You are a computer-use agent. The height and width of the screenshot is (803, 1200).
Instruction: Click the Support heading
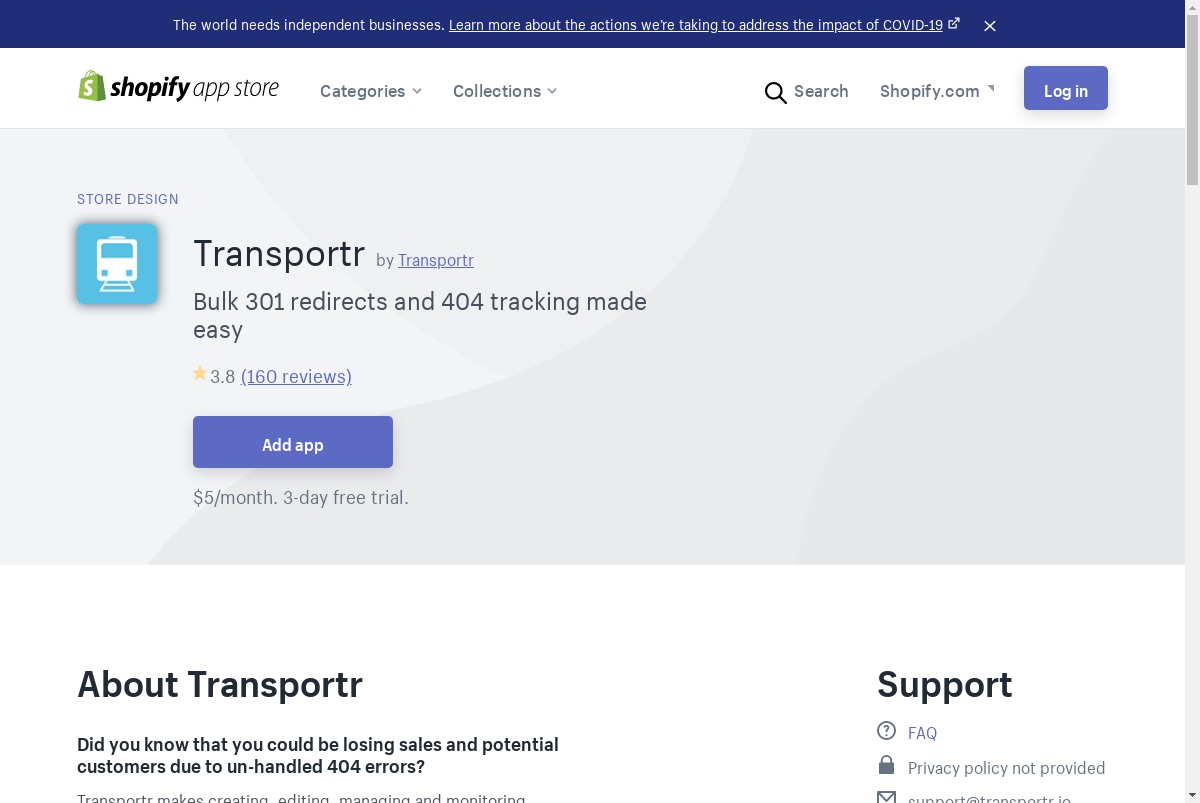[x=945, y=685]
